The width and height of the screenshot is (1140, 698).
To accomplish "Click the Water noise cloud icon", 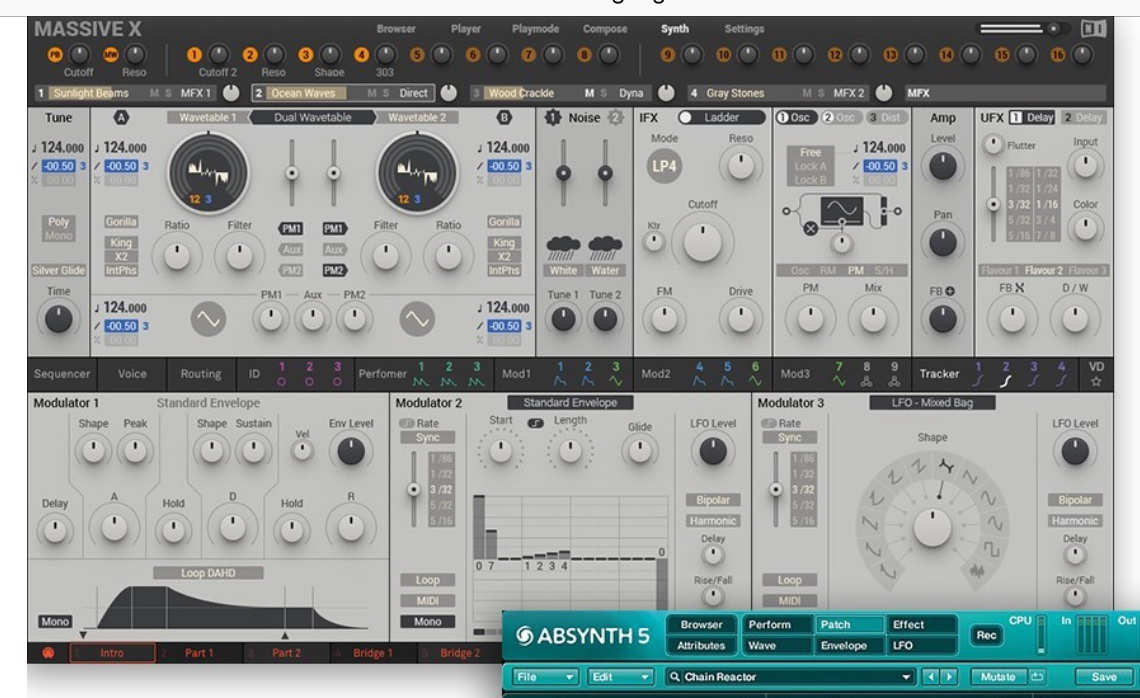I will 605,248.
